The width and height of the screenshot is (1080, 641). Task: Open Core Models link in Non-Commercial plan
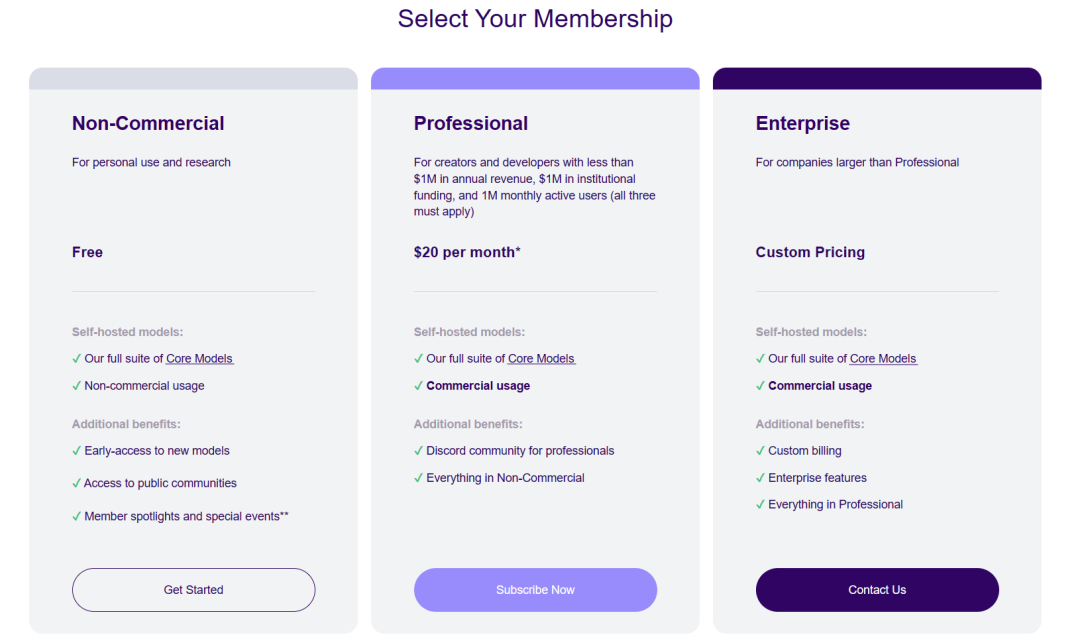click(x=199, y=359)
